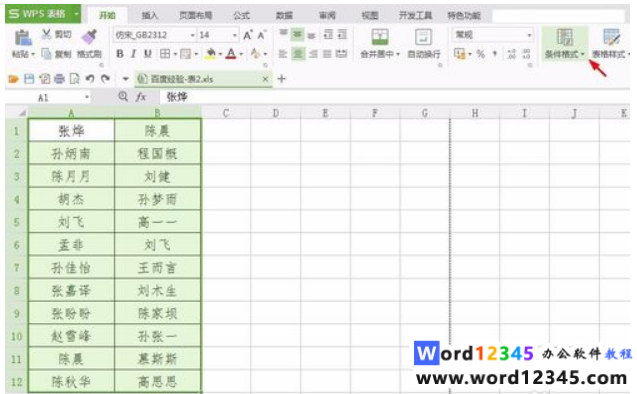Expand the arrow beside the font color A
This screenshot has height=394, width=637.
241,54
